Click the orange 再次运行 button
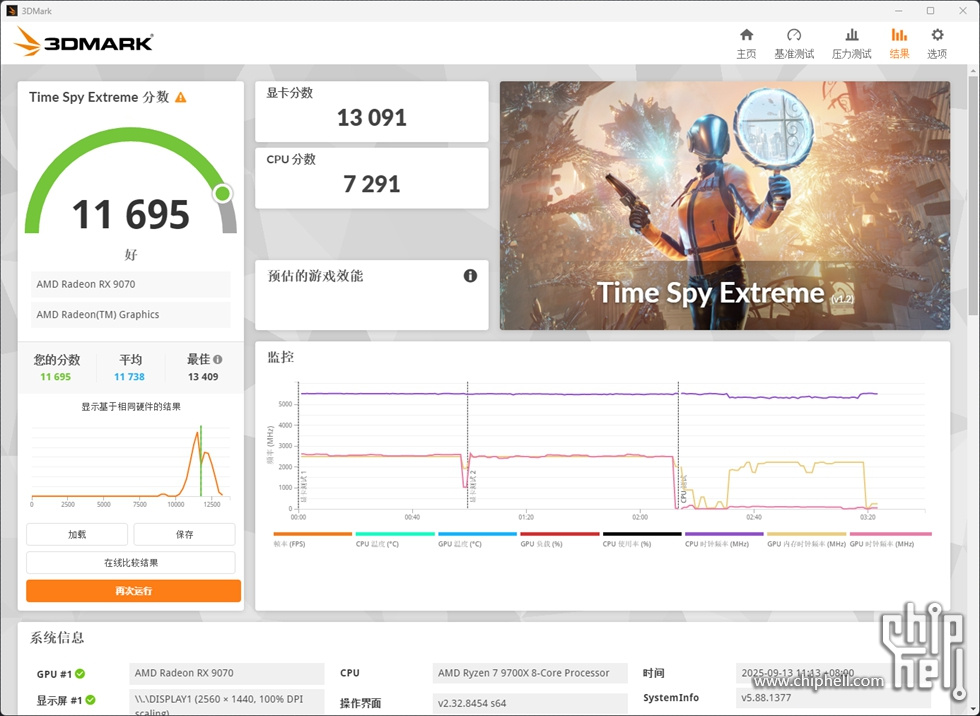Screen dimensions: 980x716 (x=133, y=590)
